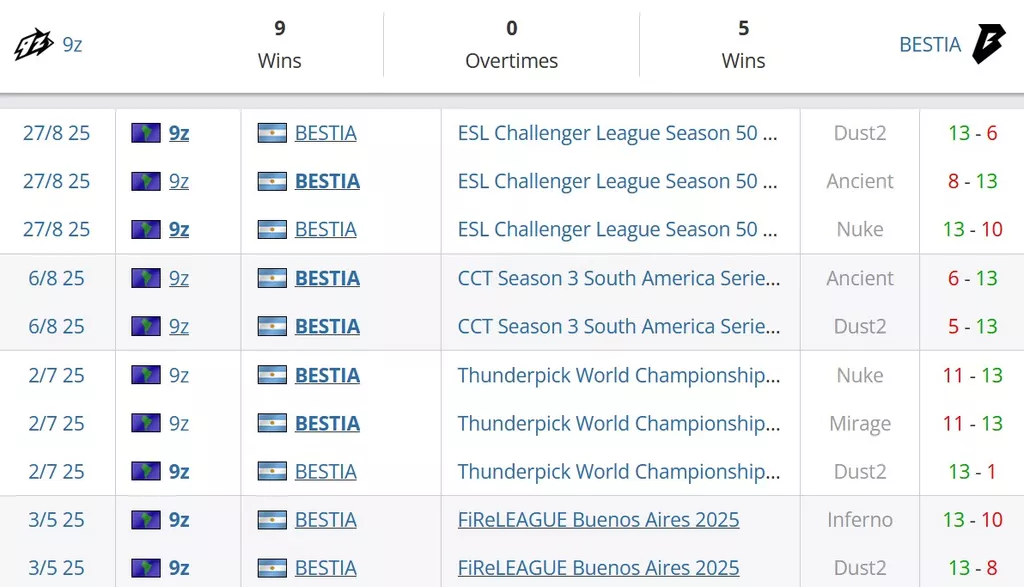Click Argentina flag in 6/8 Dust2 row
The image size is (1024, 587).
pyautogui.click(x=272, y=326)
